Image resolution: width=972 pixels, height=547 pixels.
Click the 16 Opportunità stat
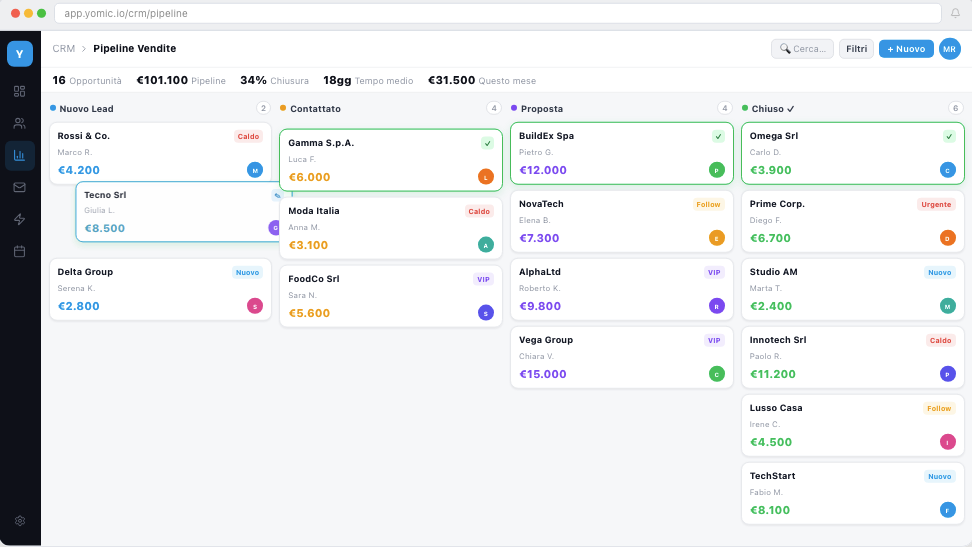pos(87,81)
